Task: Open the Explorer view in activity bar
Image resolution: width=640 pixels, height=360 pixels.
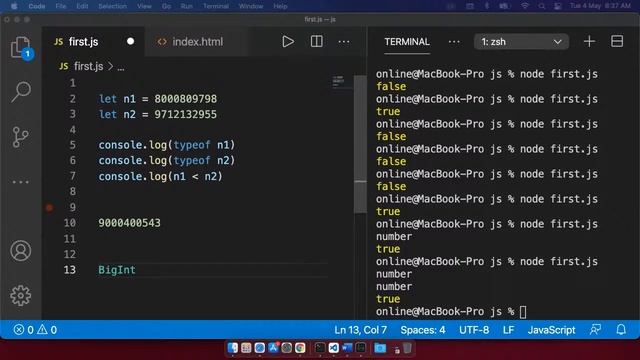Action: pos(20,47)
